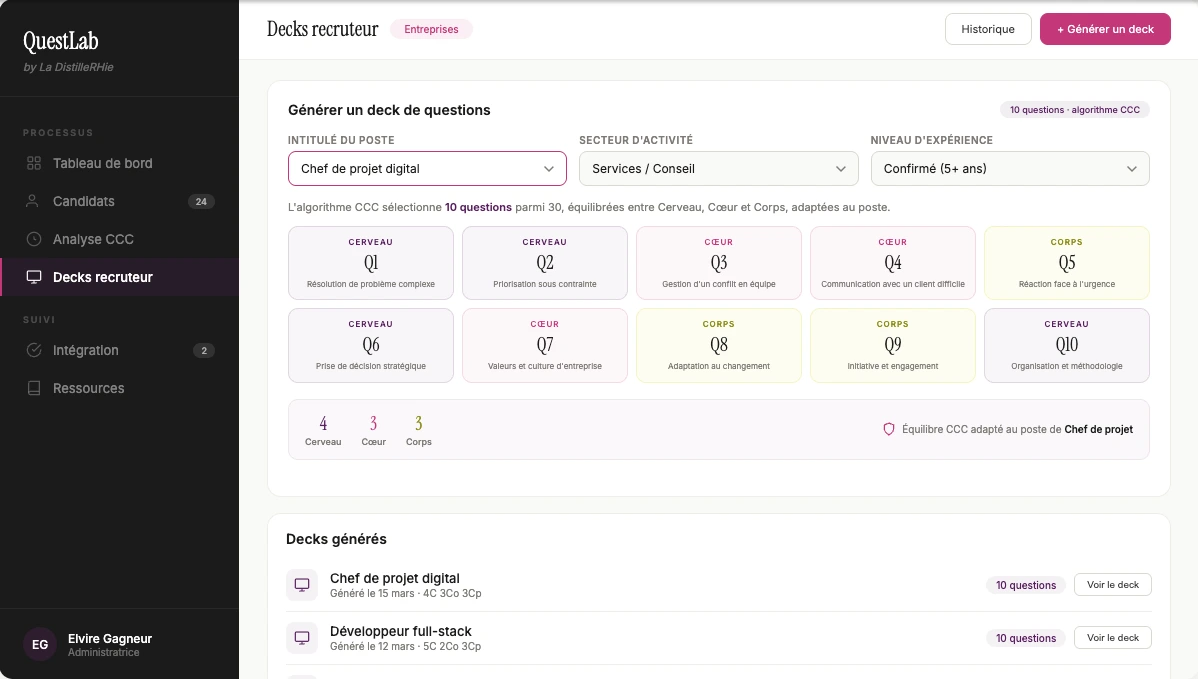Click the Decks recruteur monitor icon

pos(35,277)
